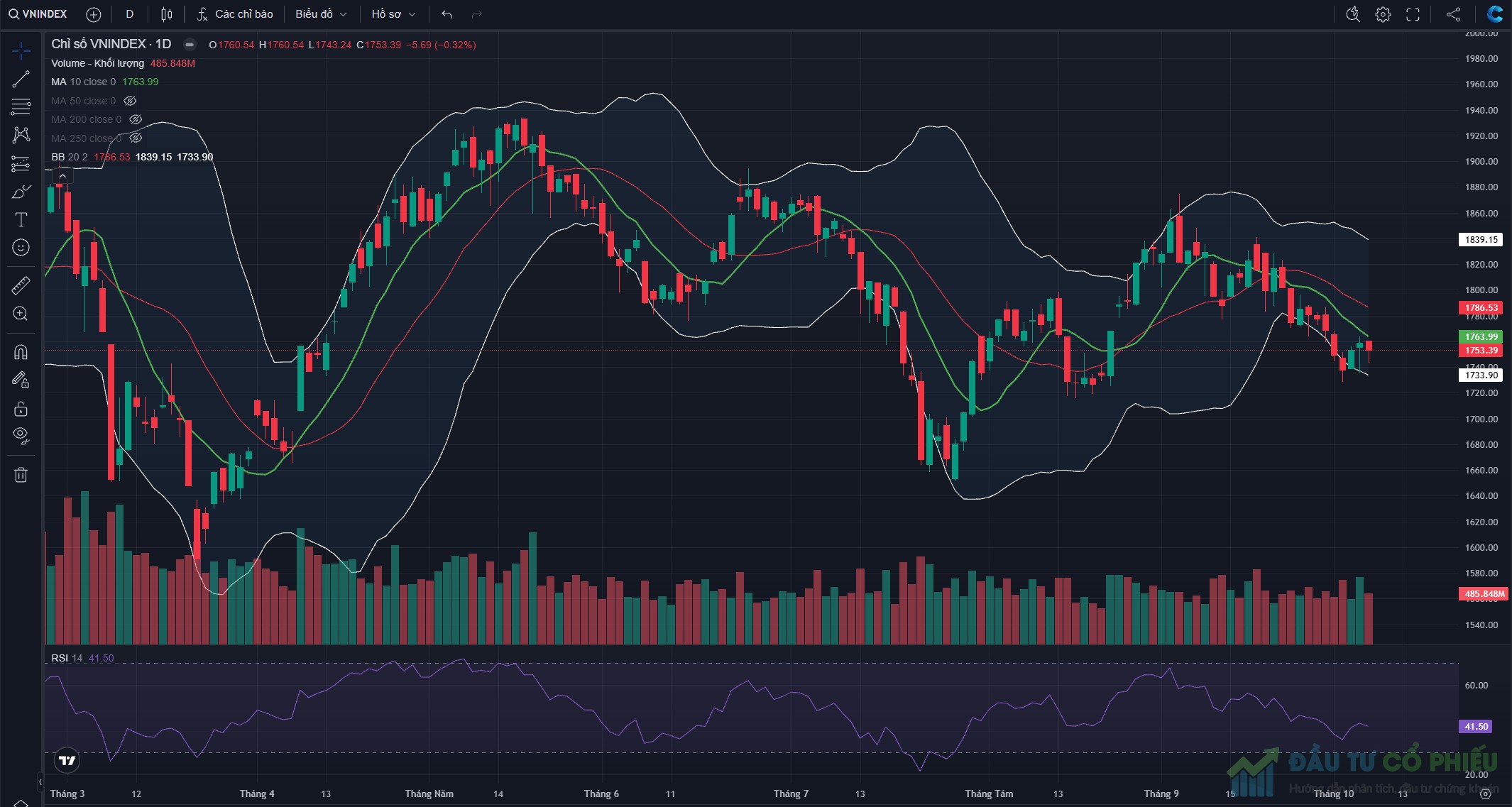Open the emoji icons tool
1512x807 pixels.
tap(21, 247)
